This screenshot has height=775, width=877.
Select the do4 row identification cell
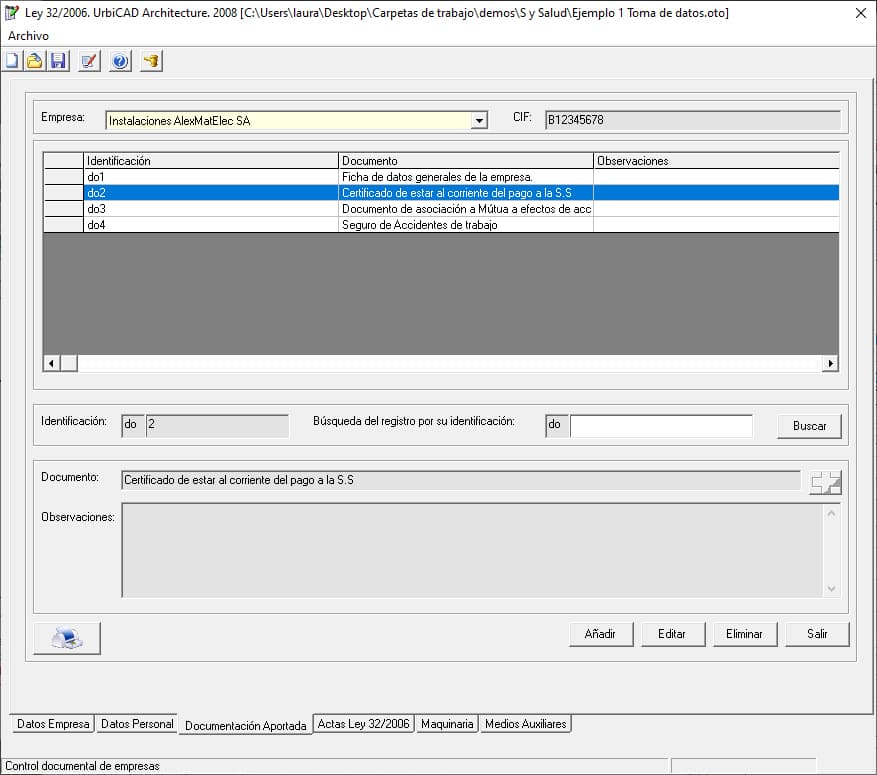211,225
